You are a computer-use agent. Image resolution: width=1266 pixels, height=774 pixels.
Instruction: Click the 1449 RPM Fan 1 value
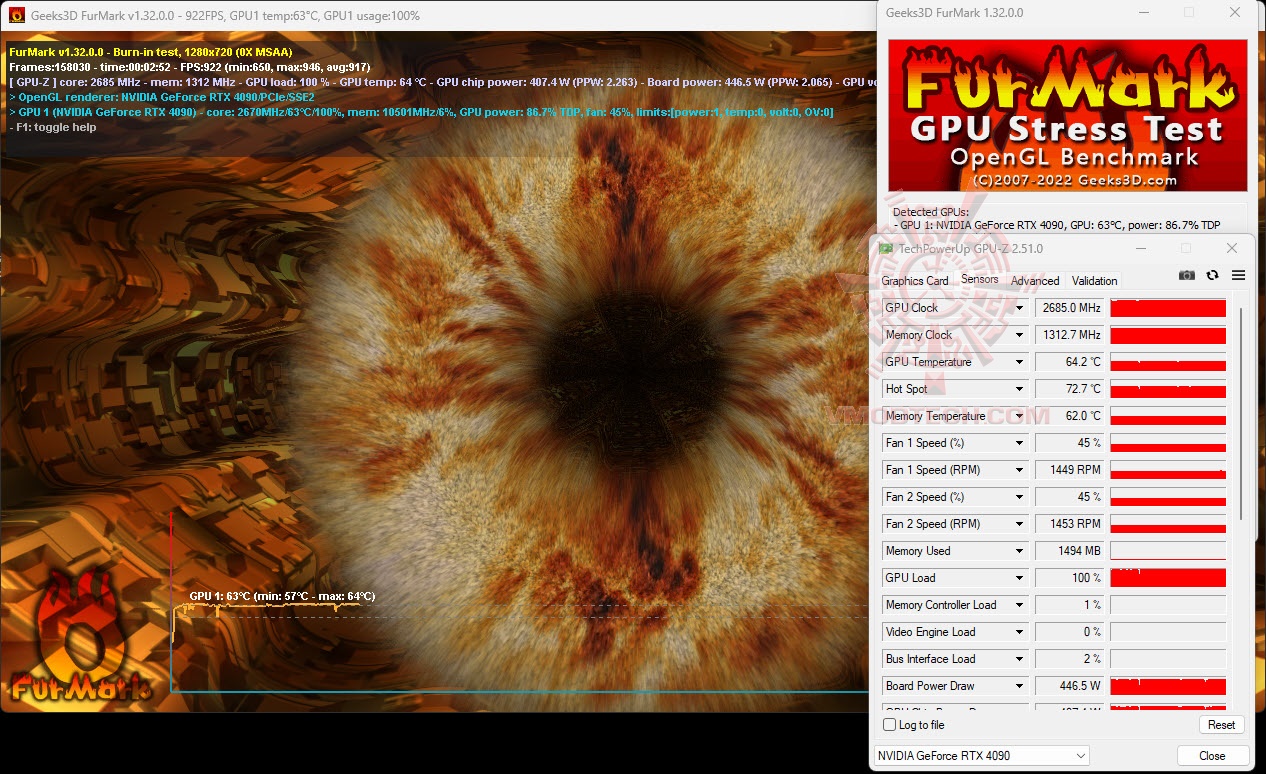click(1070, 470)
